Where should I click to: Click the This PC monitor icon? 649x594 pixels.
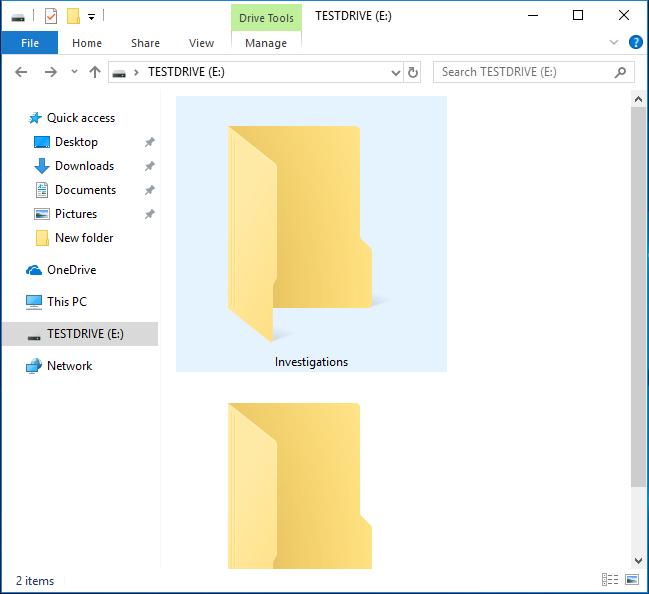pyautogui.click(x=34, y=302)
